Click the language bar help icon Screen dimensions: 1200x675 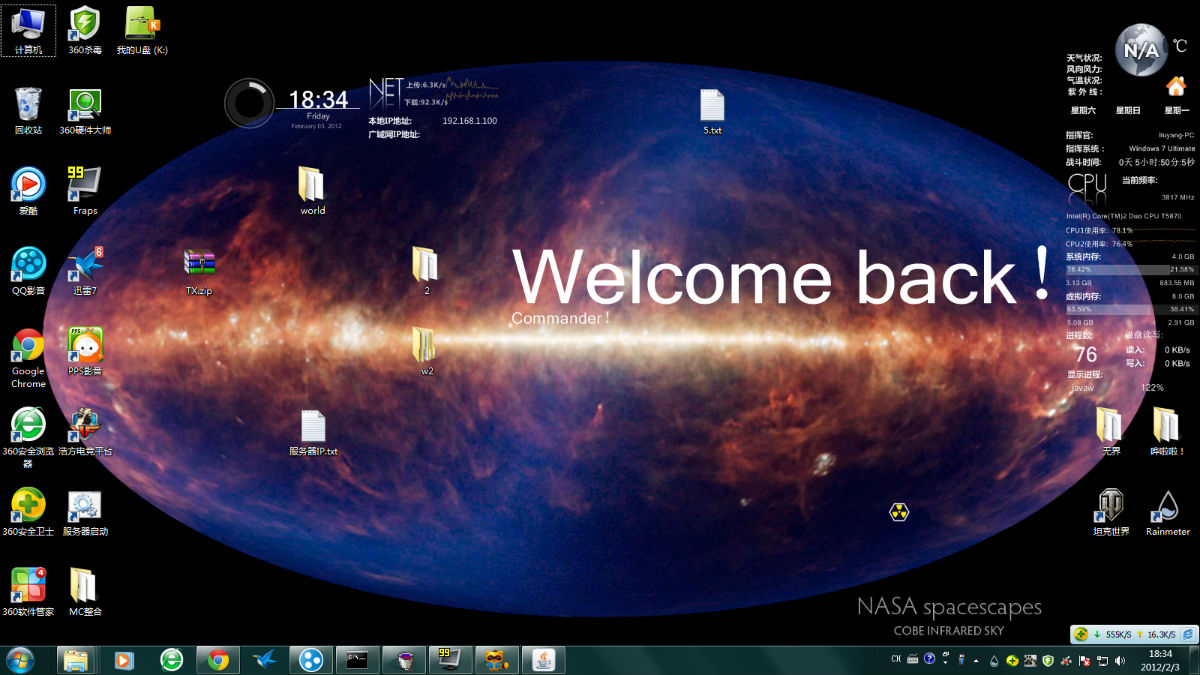point(929,659)
